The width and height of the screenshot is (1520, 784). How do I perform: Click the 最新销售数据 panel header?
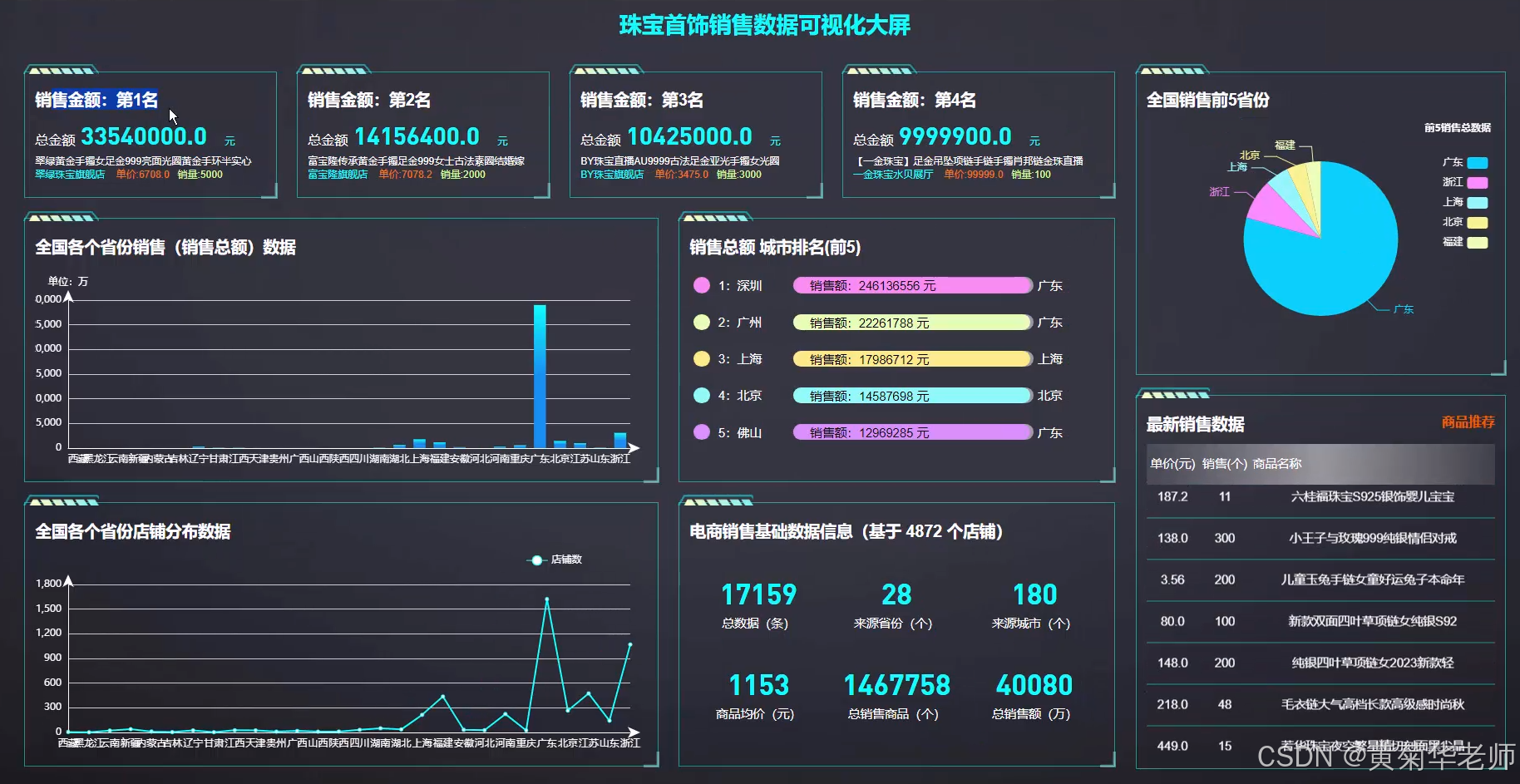1194,424
